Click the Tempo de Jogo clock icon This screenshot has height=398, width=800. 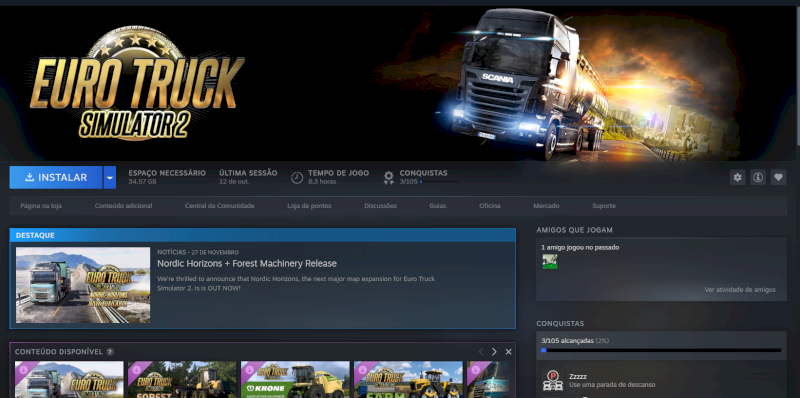pos(297,177)
